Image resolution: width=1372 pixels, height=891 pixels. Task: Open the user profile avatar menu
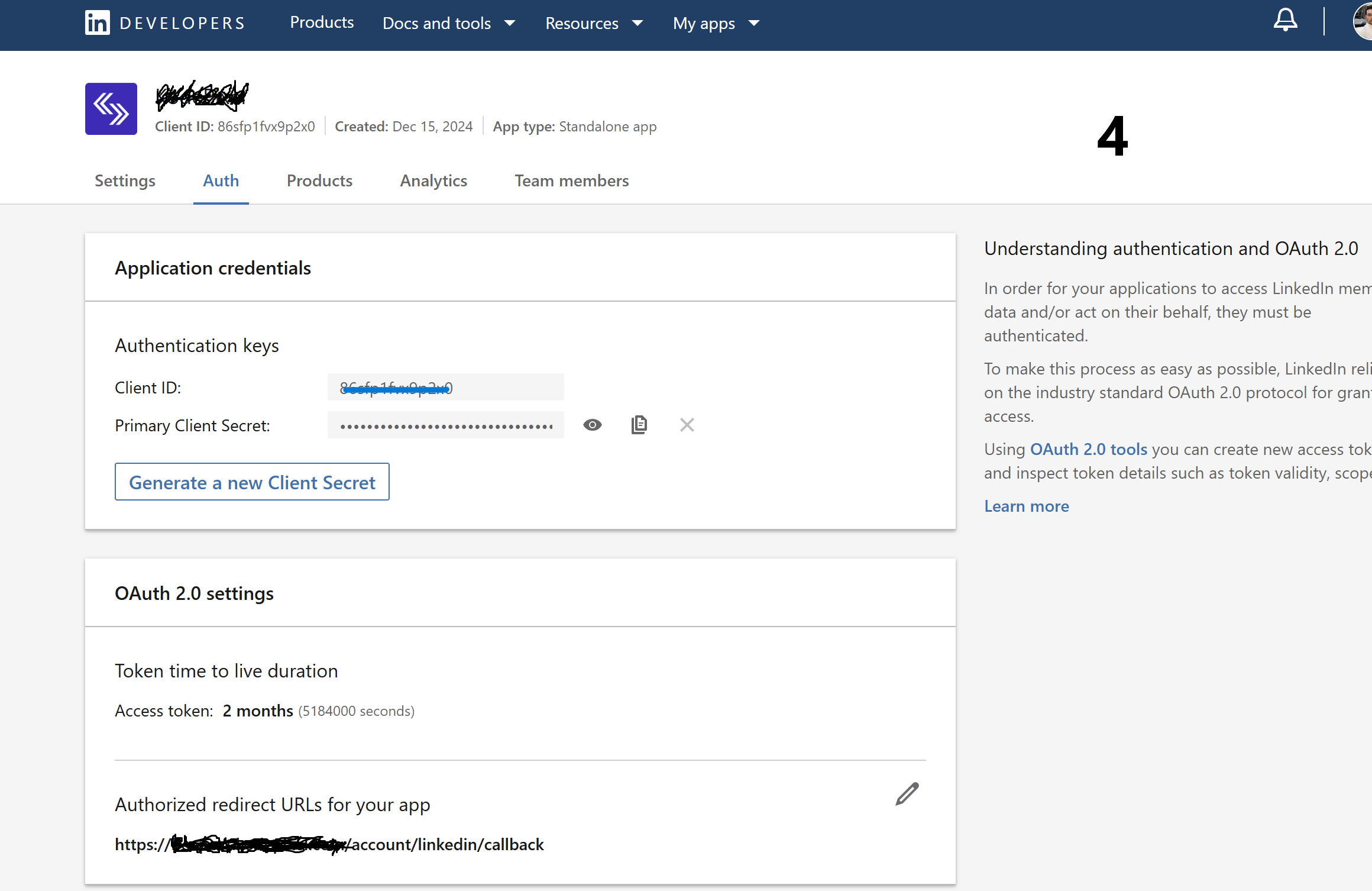pyautogui.click(x=1363, y=21)
